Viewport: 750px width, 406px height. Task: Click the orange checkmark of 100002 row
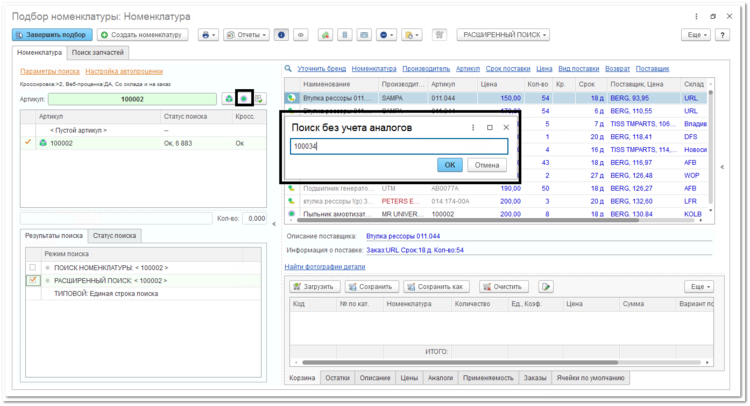click(28, 142)
